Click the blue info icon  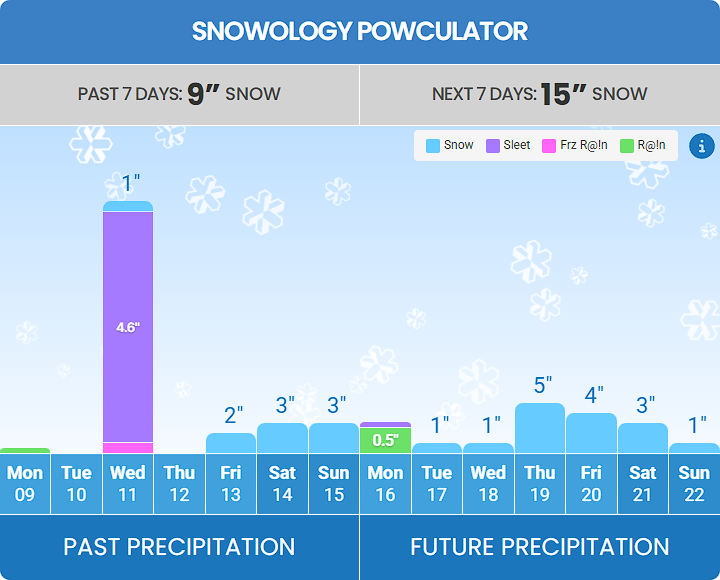(702, 146)
